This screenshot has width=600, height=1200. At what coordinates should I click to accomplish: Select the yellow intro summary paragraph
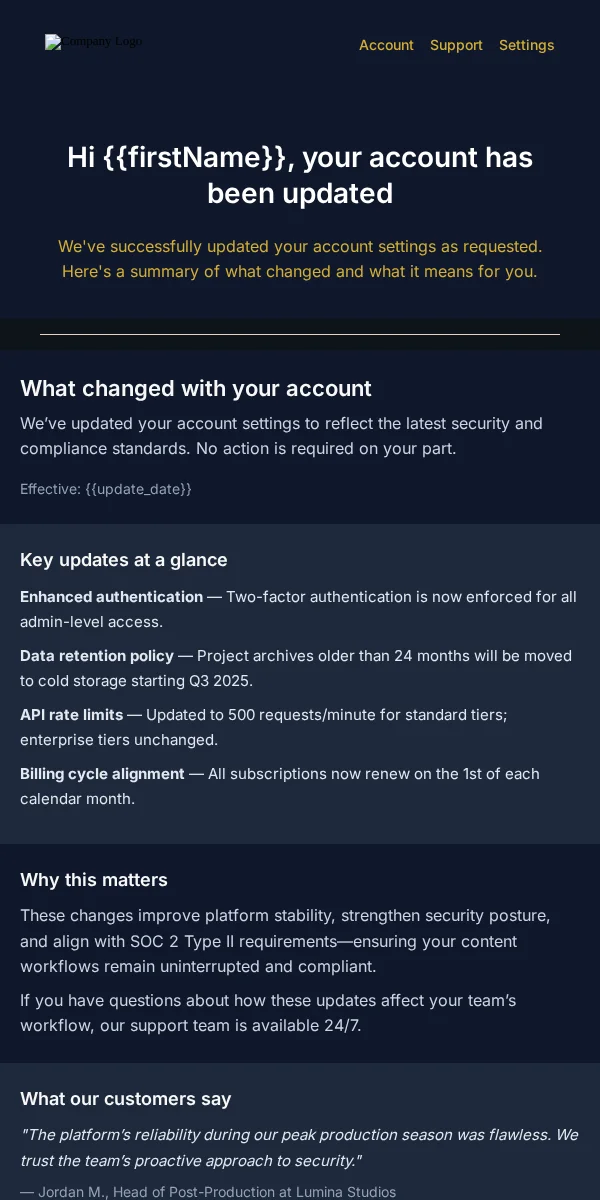tap(300, 259)
